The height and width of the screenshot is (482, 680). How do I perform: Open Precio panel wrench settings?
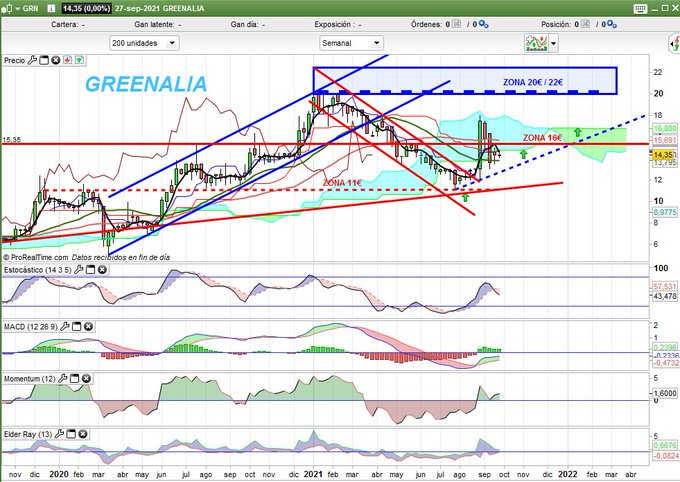[x=32, y=60]
